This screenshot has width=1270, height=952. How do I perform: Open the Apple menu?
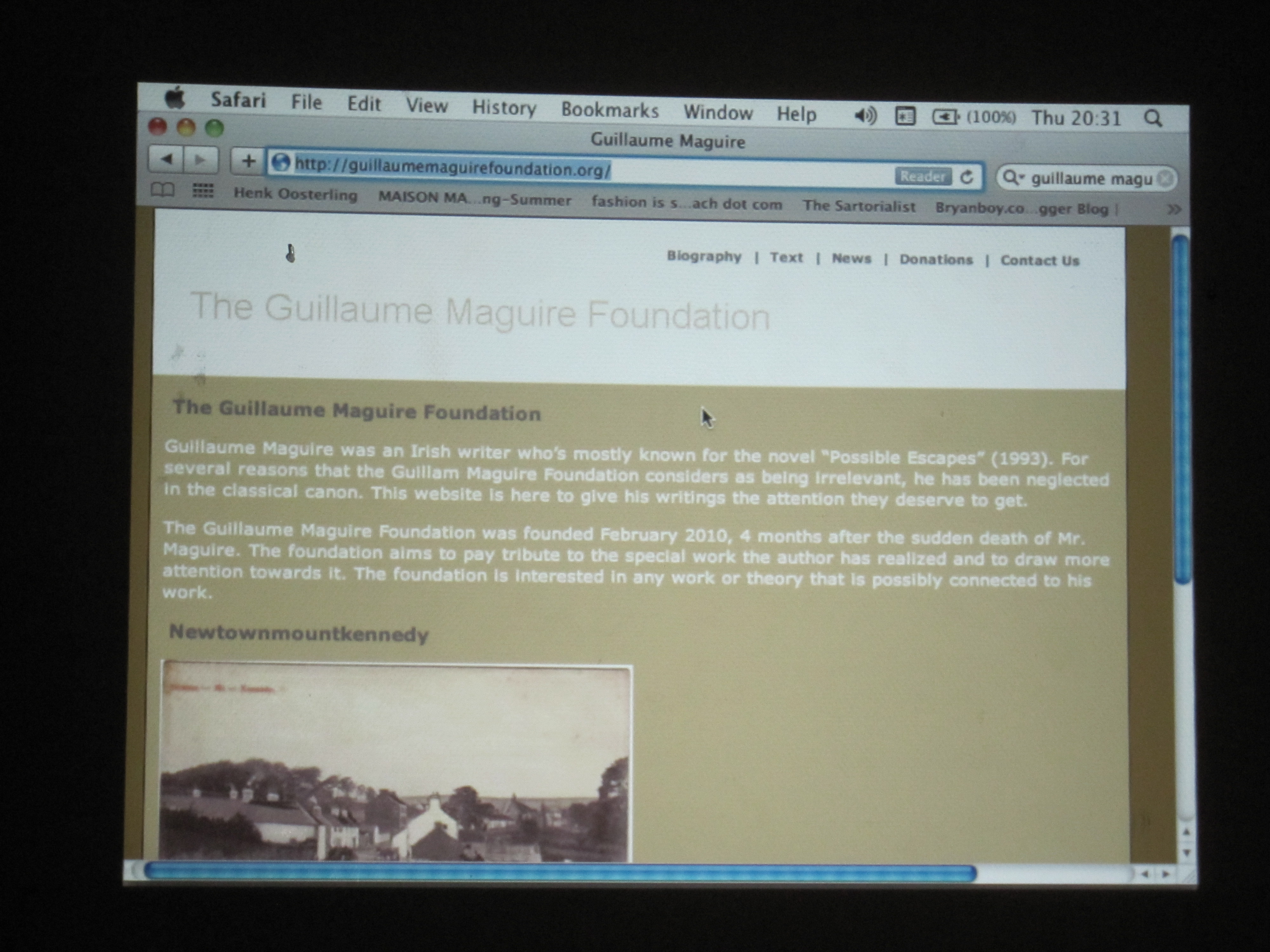(175, 98)
